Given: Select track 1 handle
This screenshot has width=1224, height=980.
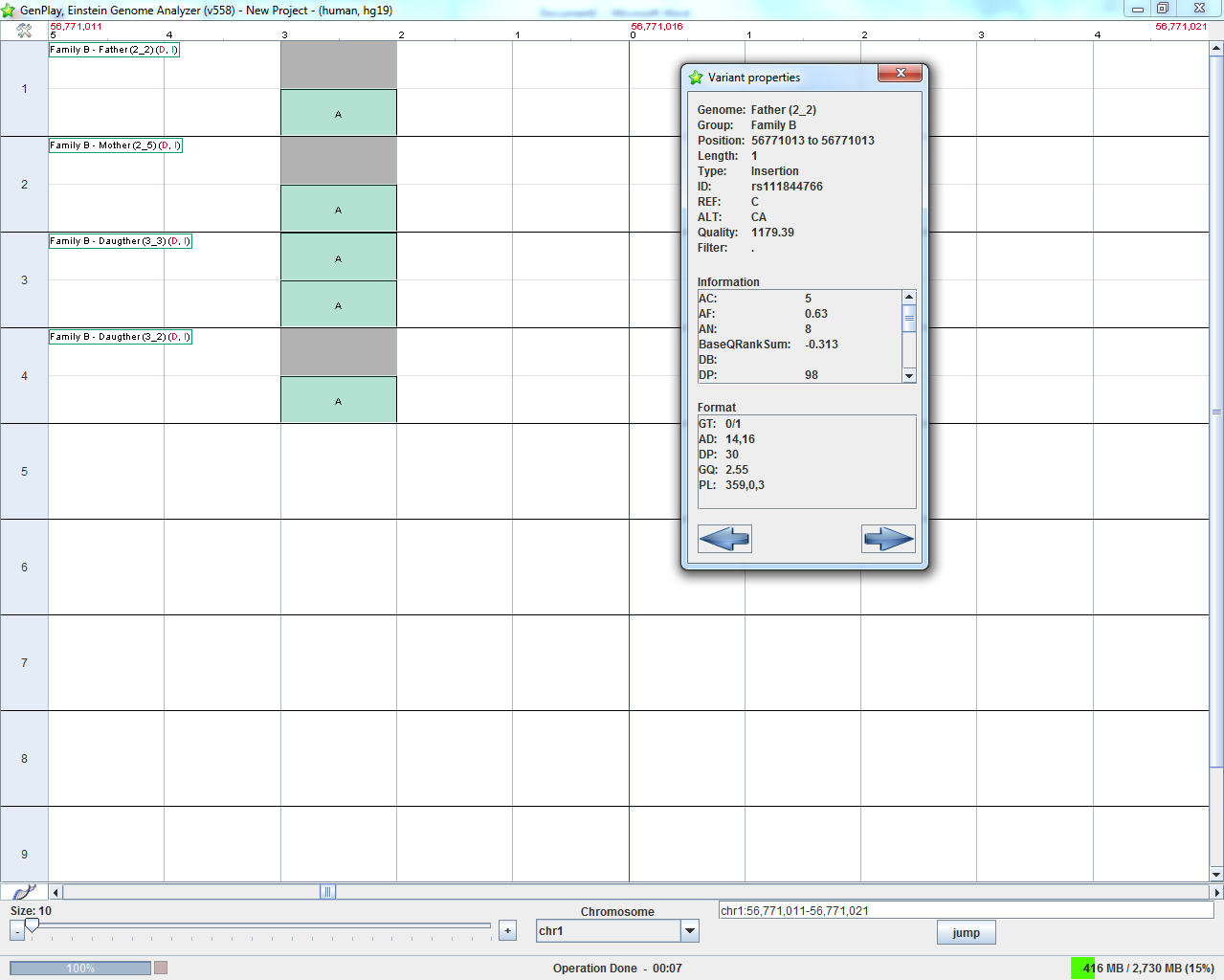Looking at the screenshot, I should [x=24, y=89].
